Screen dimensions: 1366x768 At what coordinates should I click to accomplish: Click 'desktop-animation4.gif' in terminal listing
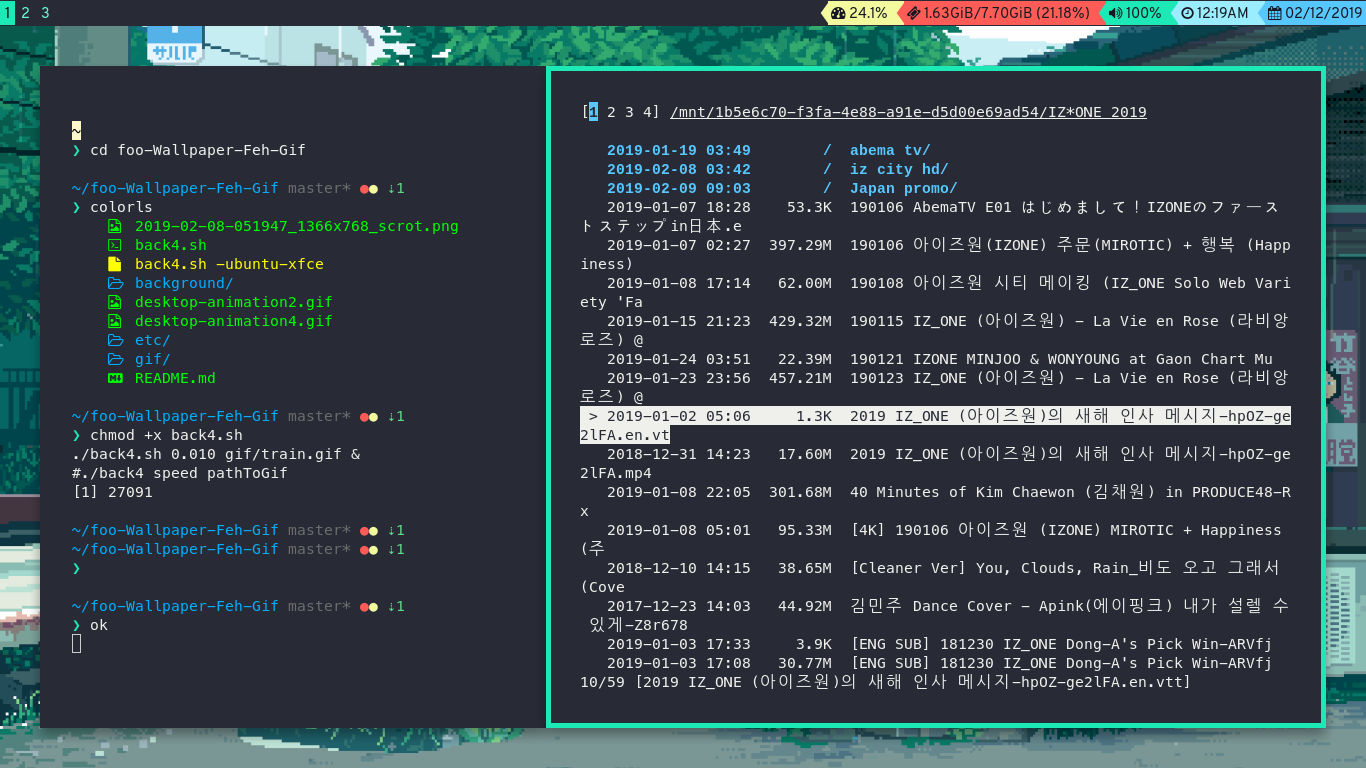pos(234,321)
